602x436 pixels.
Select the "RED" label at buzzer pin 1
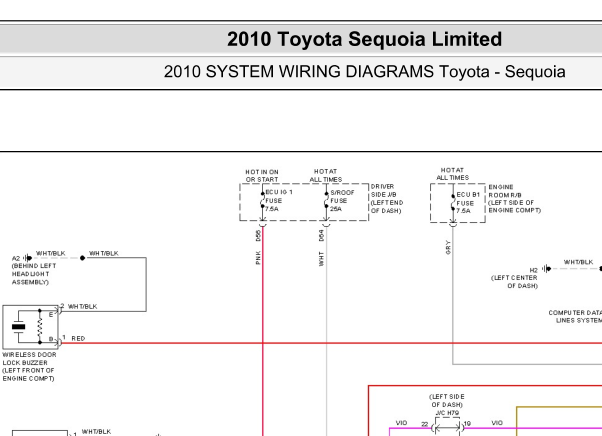[x=78, y=339]
